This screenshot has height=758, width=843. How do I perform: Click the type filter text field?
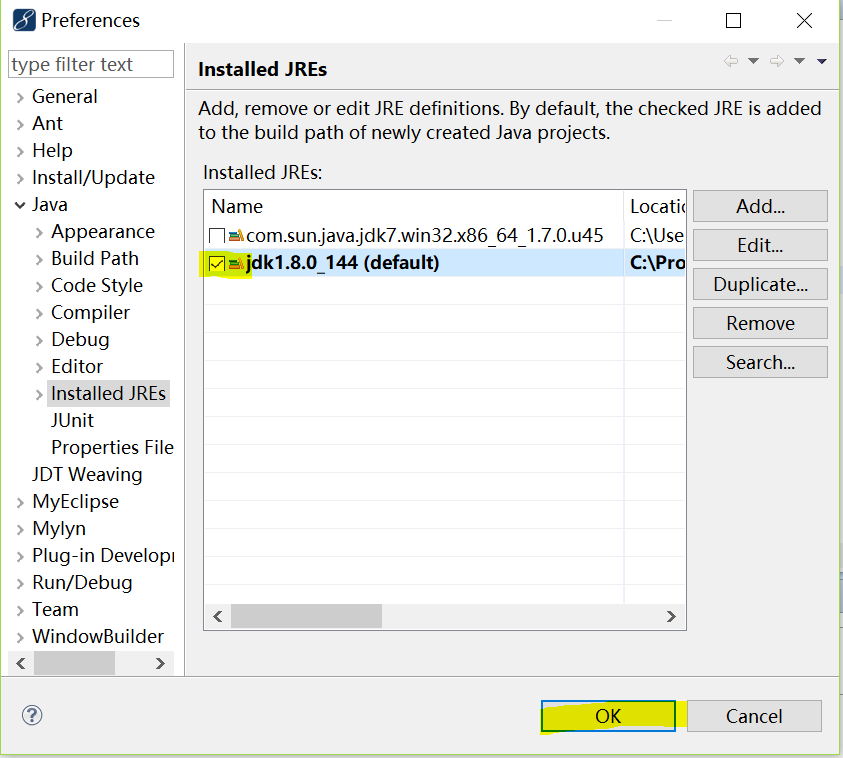tap(91, 65)
